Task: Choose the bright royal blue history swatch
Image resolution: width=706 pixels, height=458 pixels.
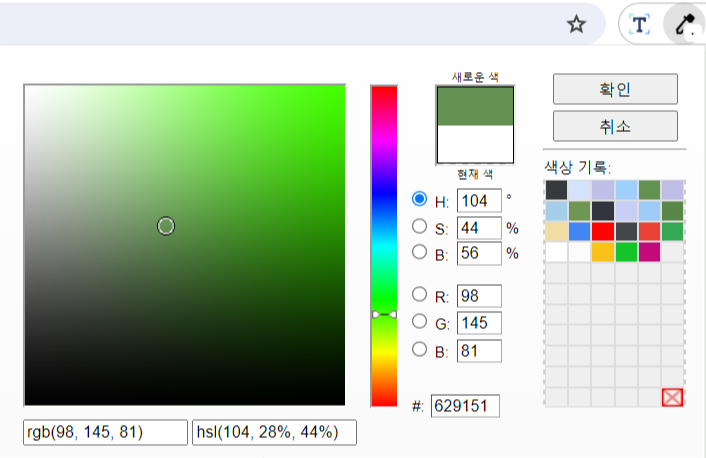Action: pyautogui.click(x=579, y=231)
